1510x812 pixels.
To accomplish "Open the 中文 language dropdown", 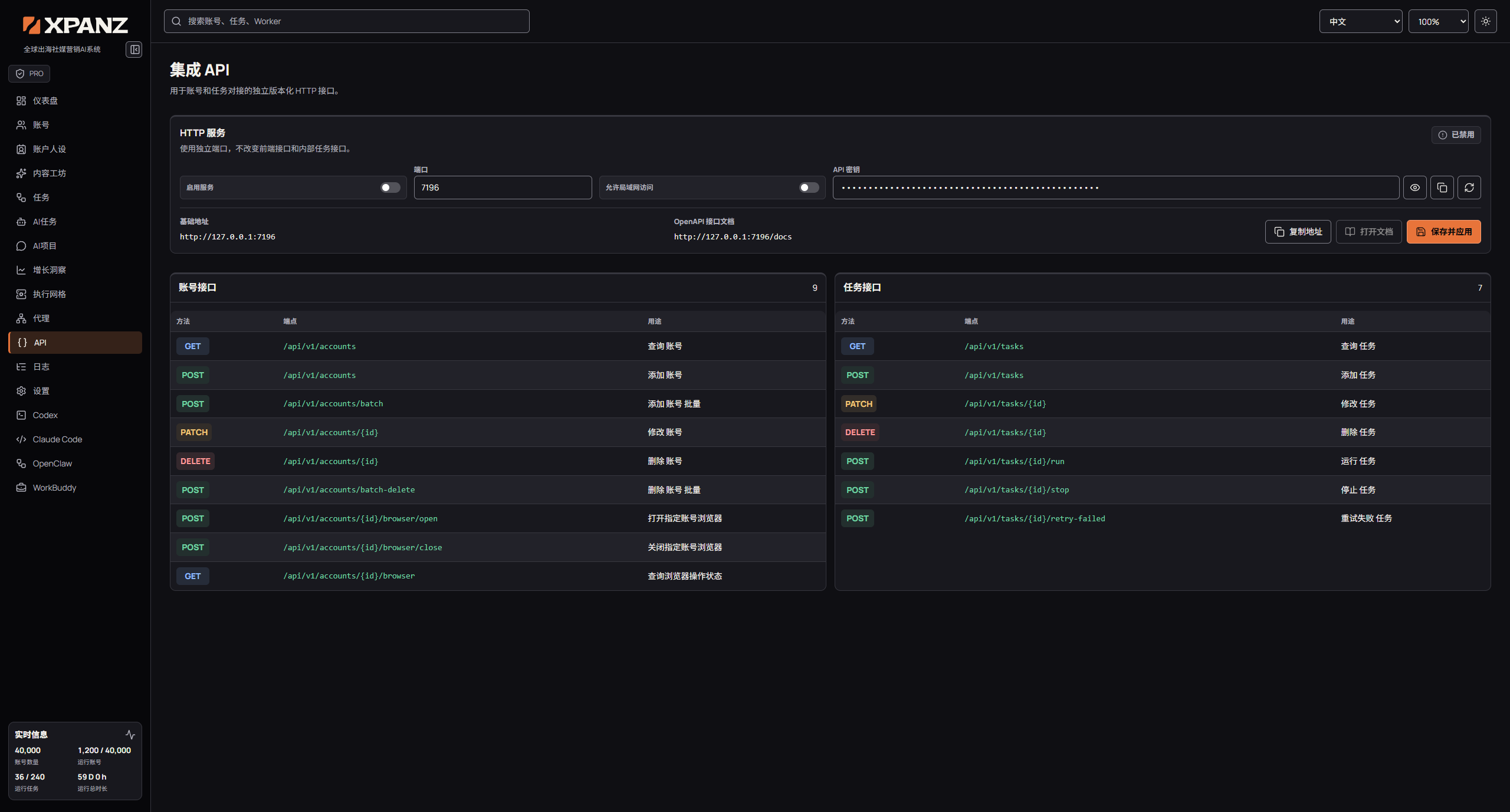I will (1360, 21).
